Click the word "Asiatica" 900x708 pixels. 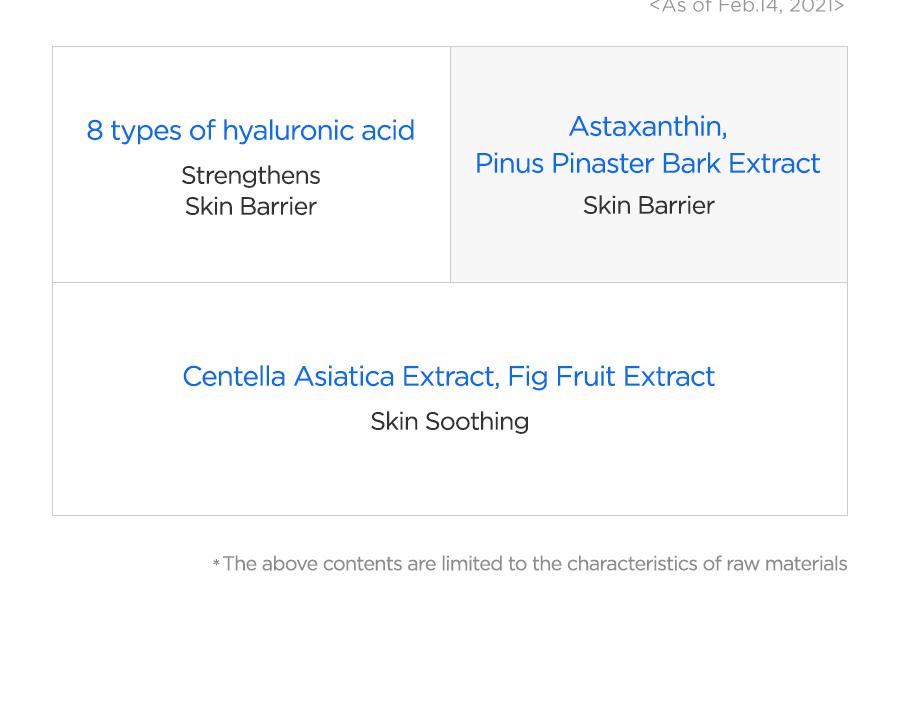(344, 377)
